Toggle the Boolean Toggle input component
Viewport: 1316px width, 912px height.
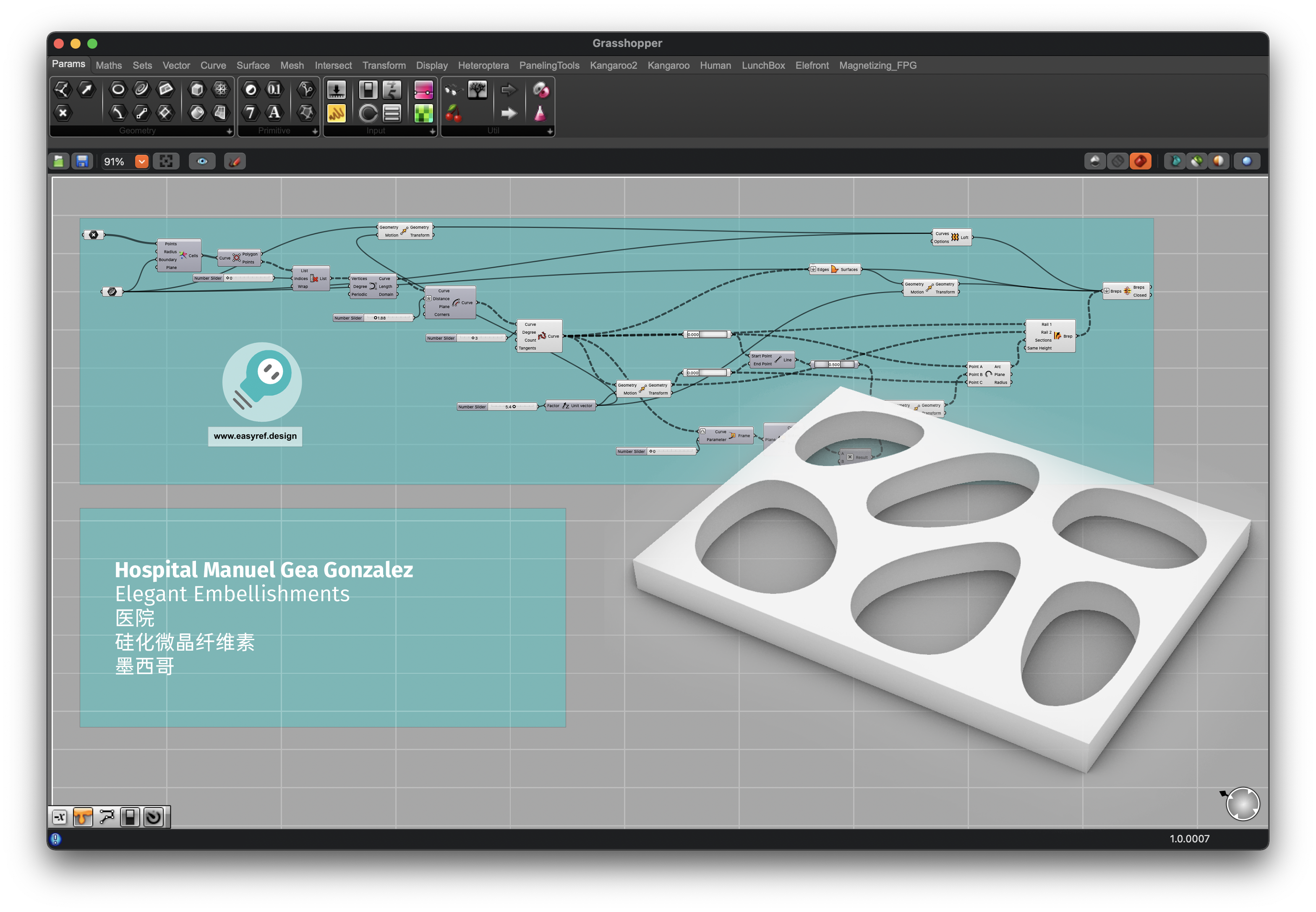[368, 90]
